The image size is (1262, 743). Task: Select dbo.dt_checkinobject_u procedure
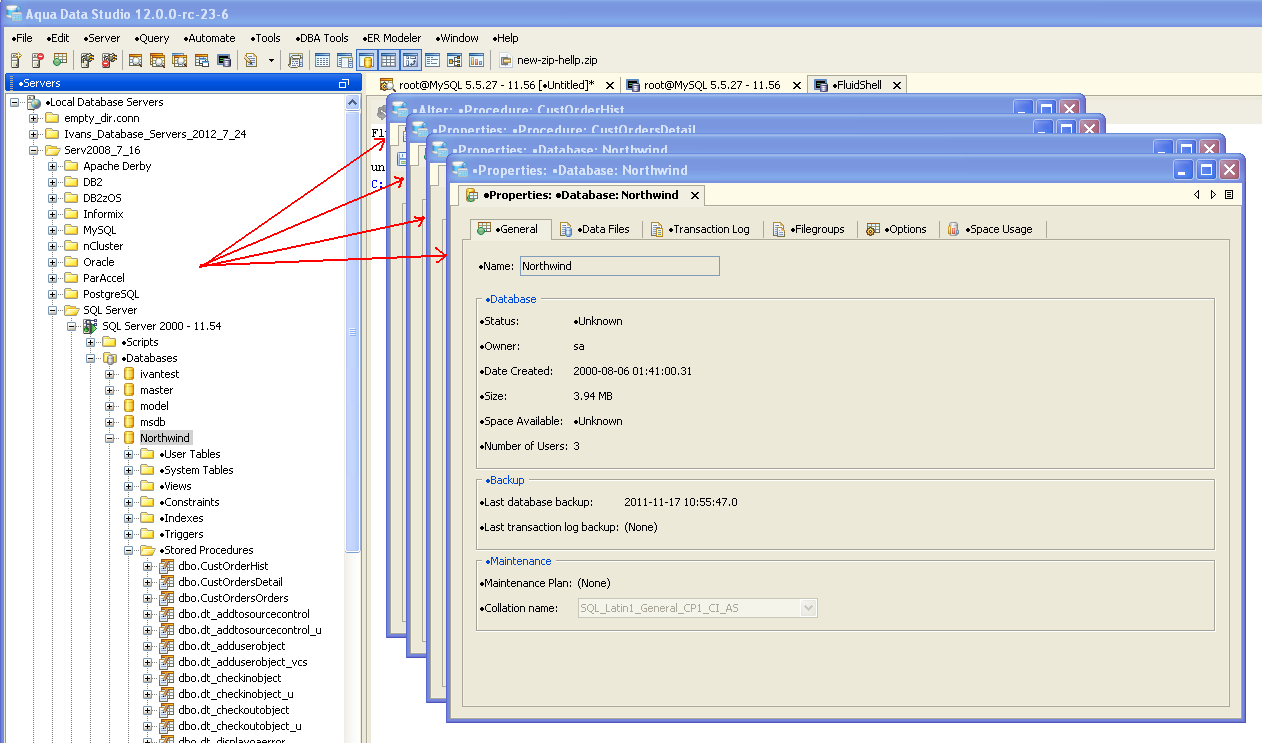[x=236, y=694]
